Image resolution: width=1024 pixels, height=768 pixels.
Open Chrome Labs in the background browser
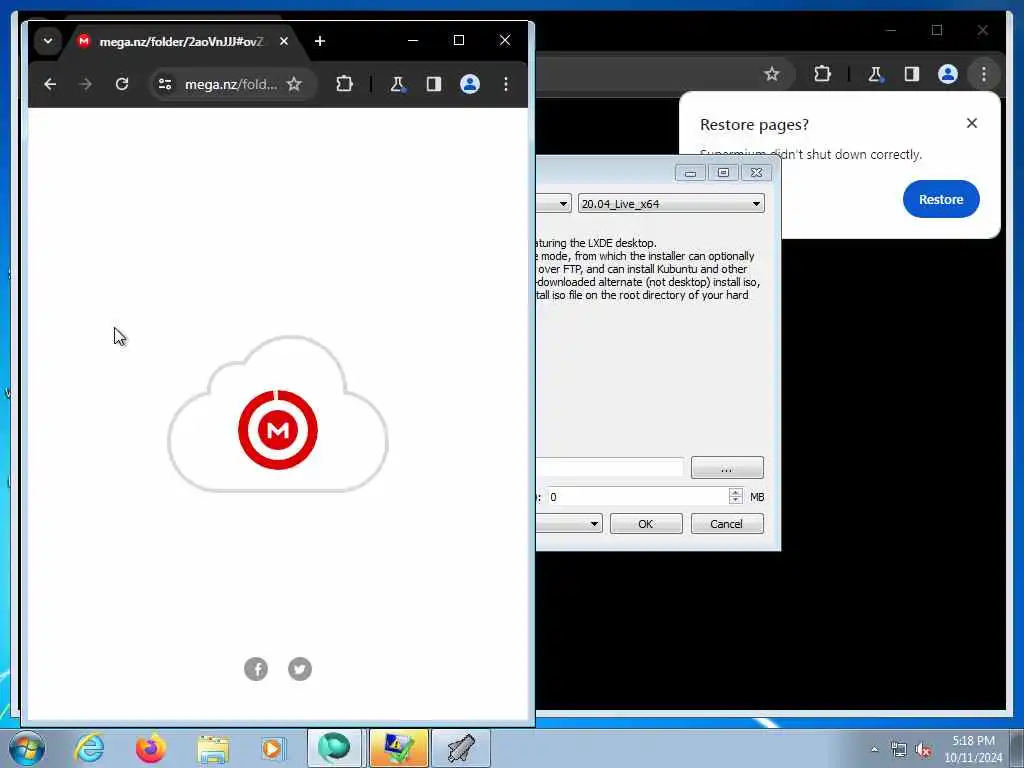(x=875, y=74)
